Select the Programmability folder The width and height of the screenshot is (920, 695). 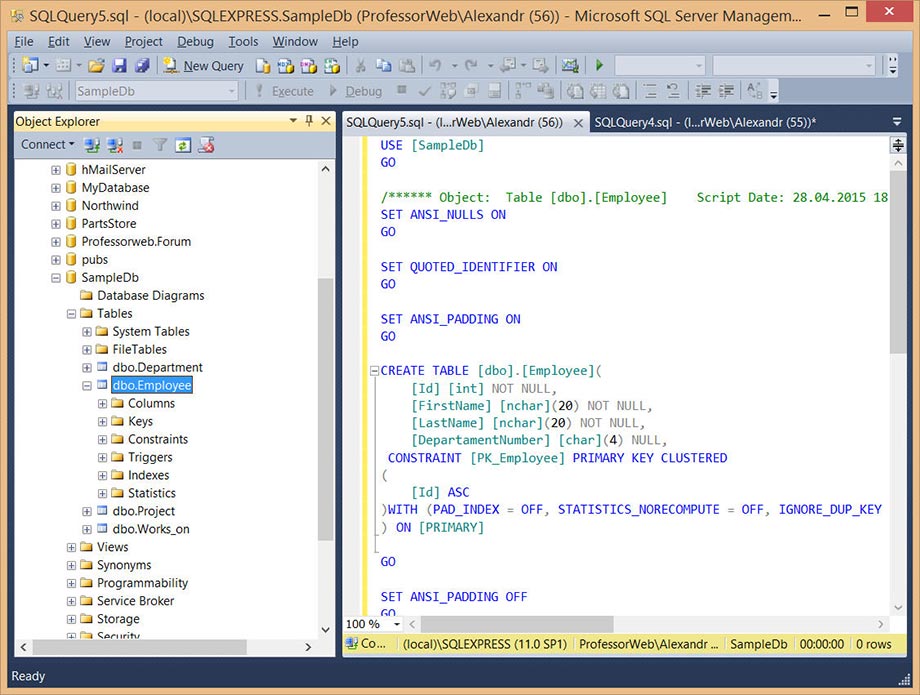click(142, 583)
